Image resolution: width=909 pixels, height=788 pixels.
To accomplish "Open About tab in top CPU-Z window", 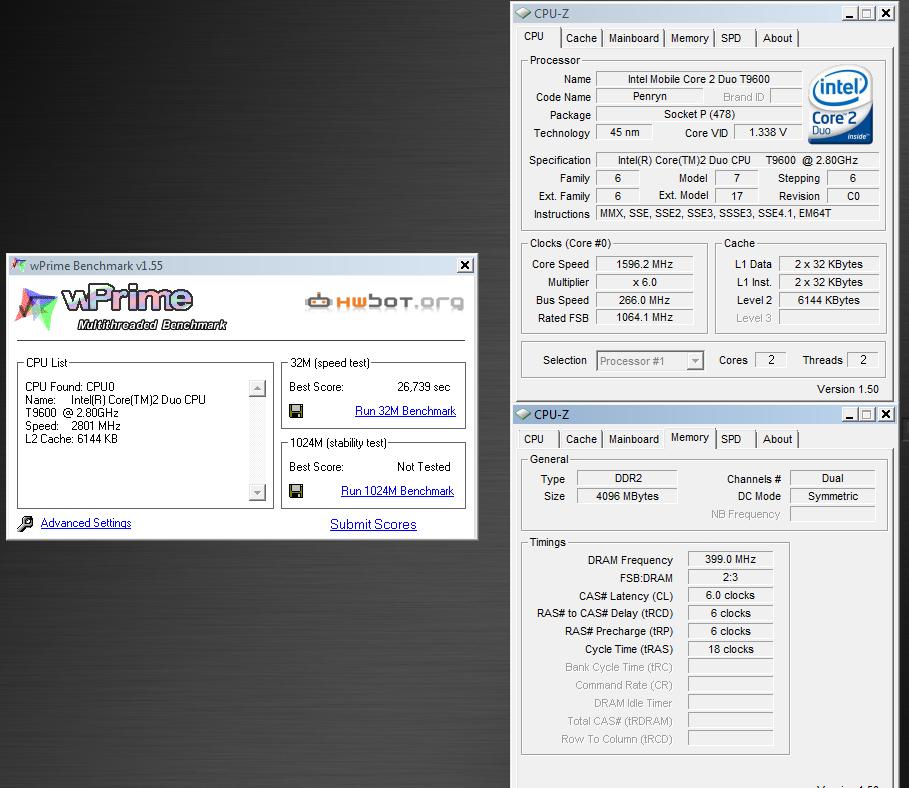I will tap(777, 38).
